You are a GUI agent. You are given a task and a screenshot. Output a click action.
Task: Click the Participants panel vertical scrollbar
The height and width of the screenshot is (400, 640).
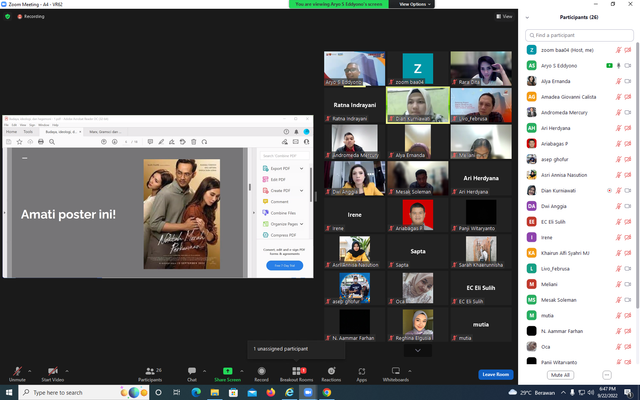tap(637, 176)
